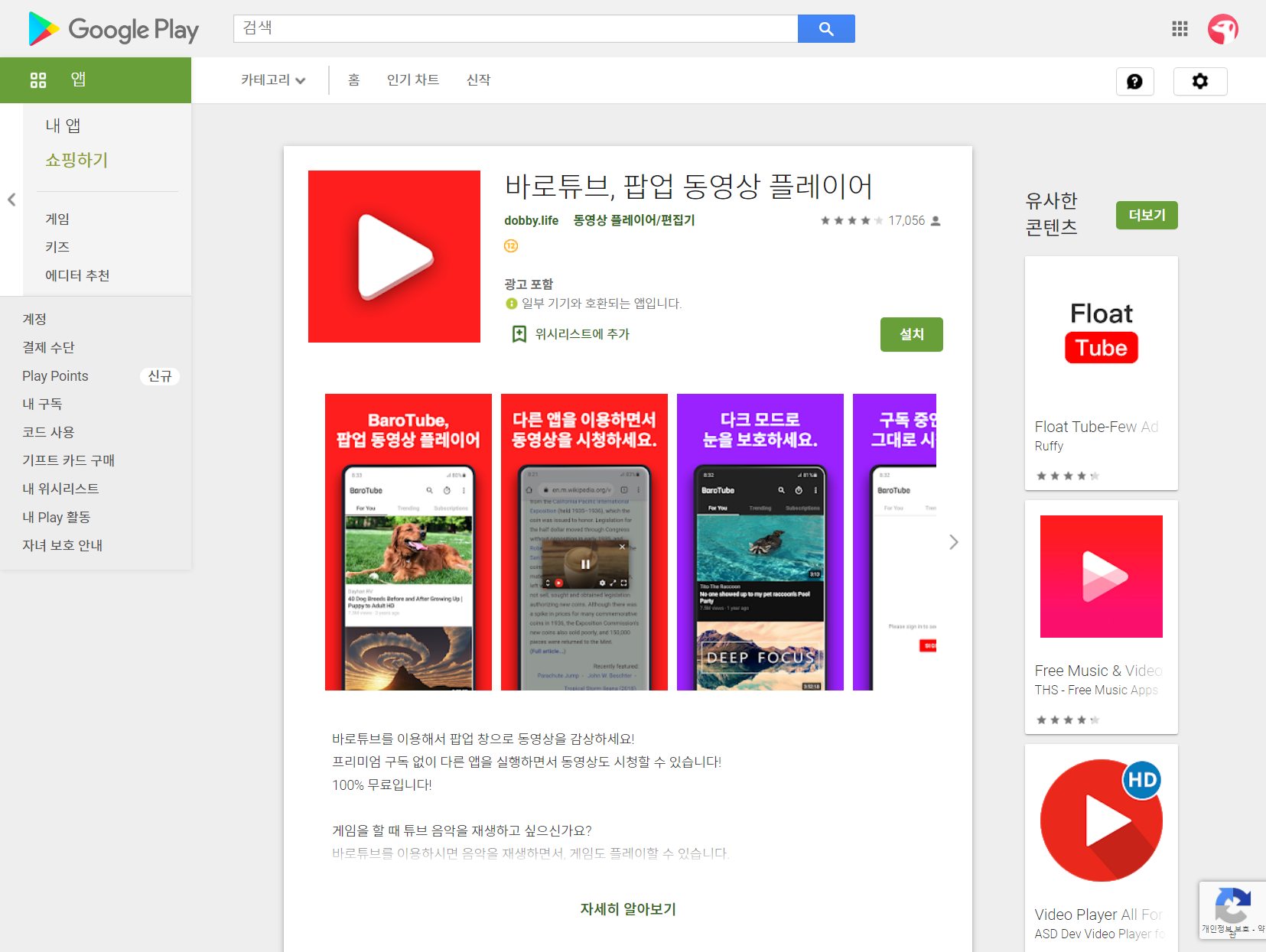Click the BaroTube red app icon
This screenshot has width=1266, height=952.
pyautogui.click(x=394, y=256)
